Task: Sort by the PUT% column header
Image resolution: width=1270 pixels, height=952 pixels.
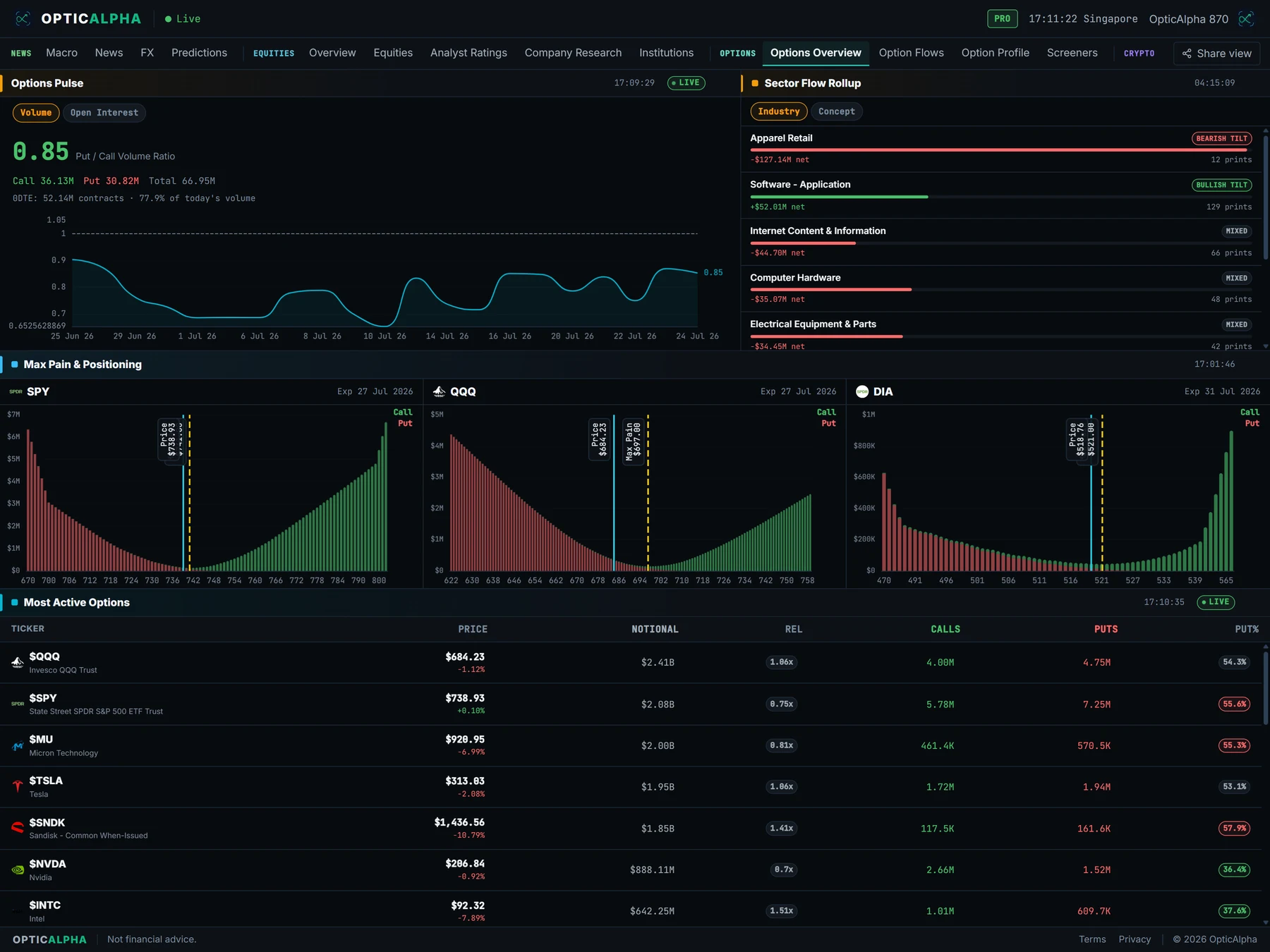Action: (1247, 629)
